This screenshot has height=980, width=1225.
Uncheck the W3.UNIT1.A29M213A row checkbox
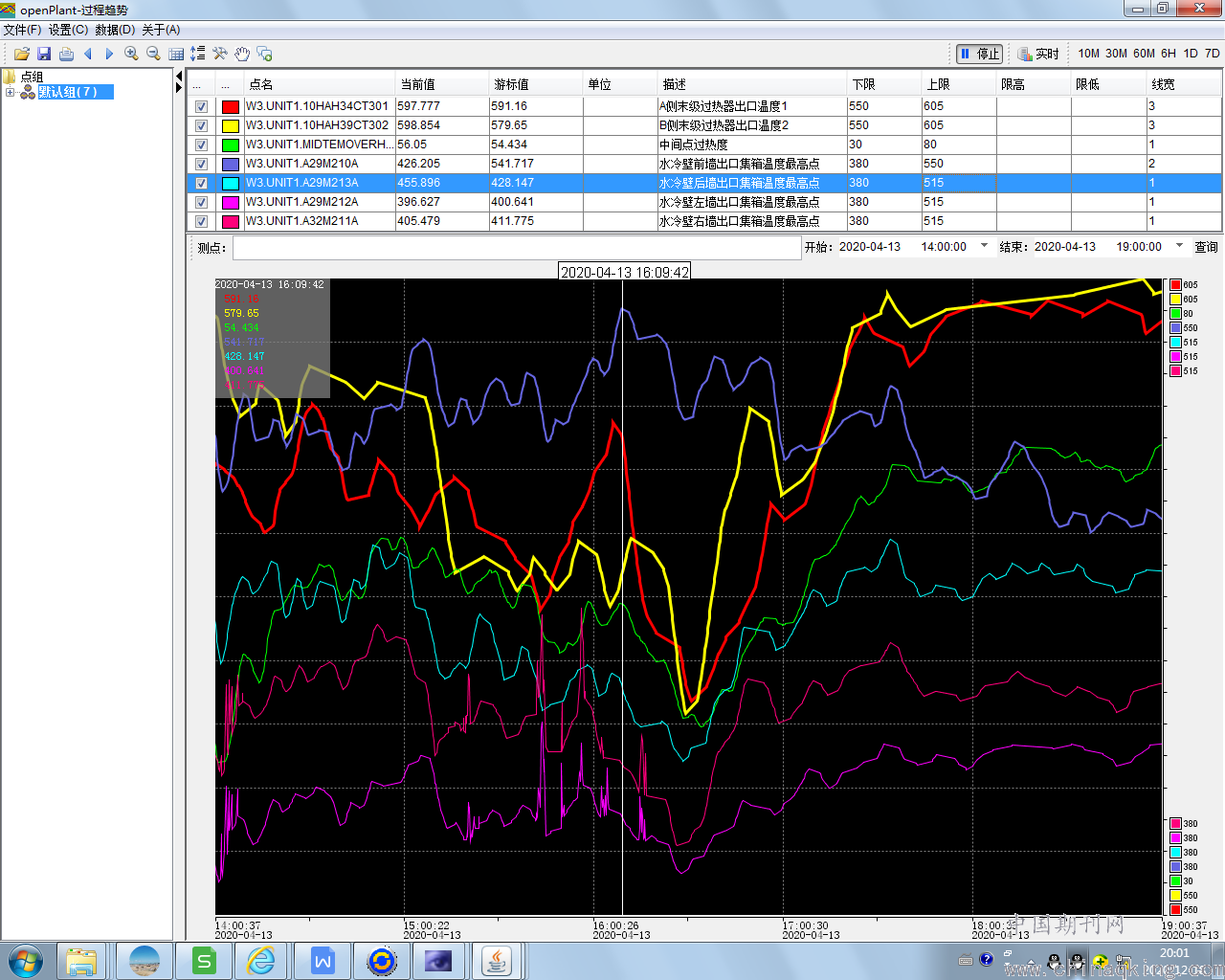point(201,183)
